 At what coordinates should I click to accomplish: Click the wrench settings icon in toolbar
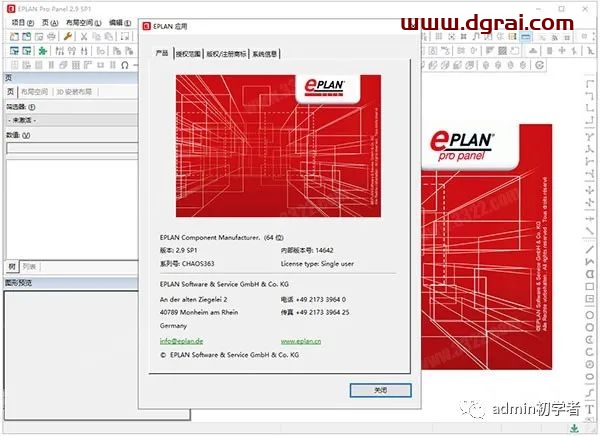coord(67,37)
